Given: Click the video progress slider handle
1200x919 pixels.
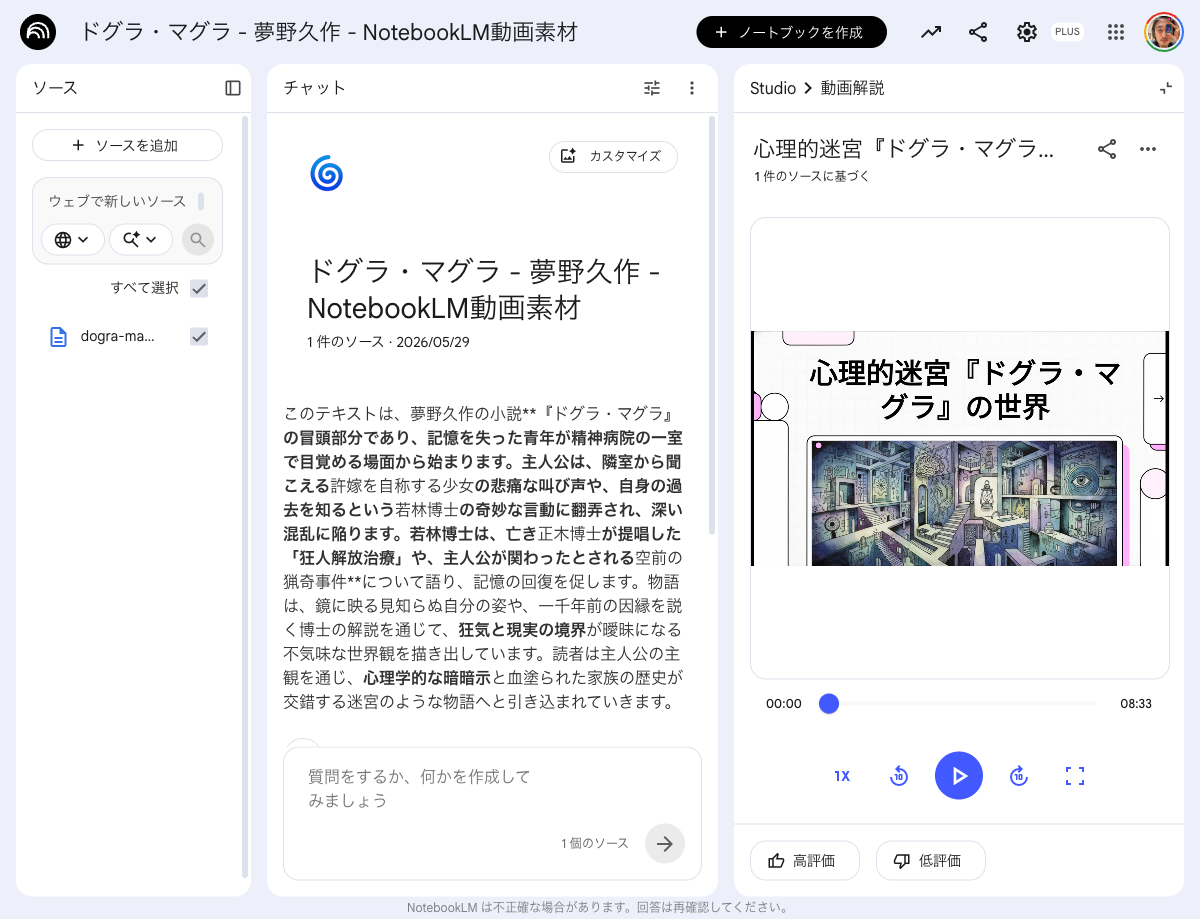Looking at the screenshot, I should tap(828, 704).
